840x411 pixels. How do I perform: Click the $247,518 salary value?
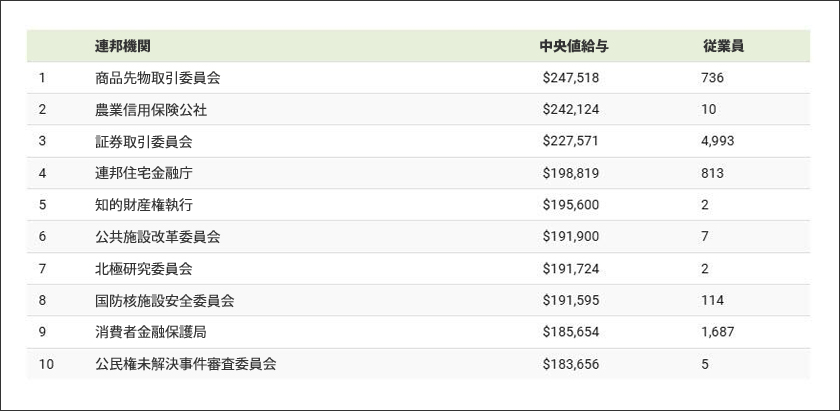coord(570,78)
